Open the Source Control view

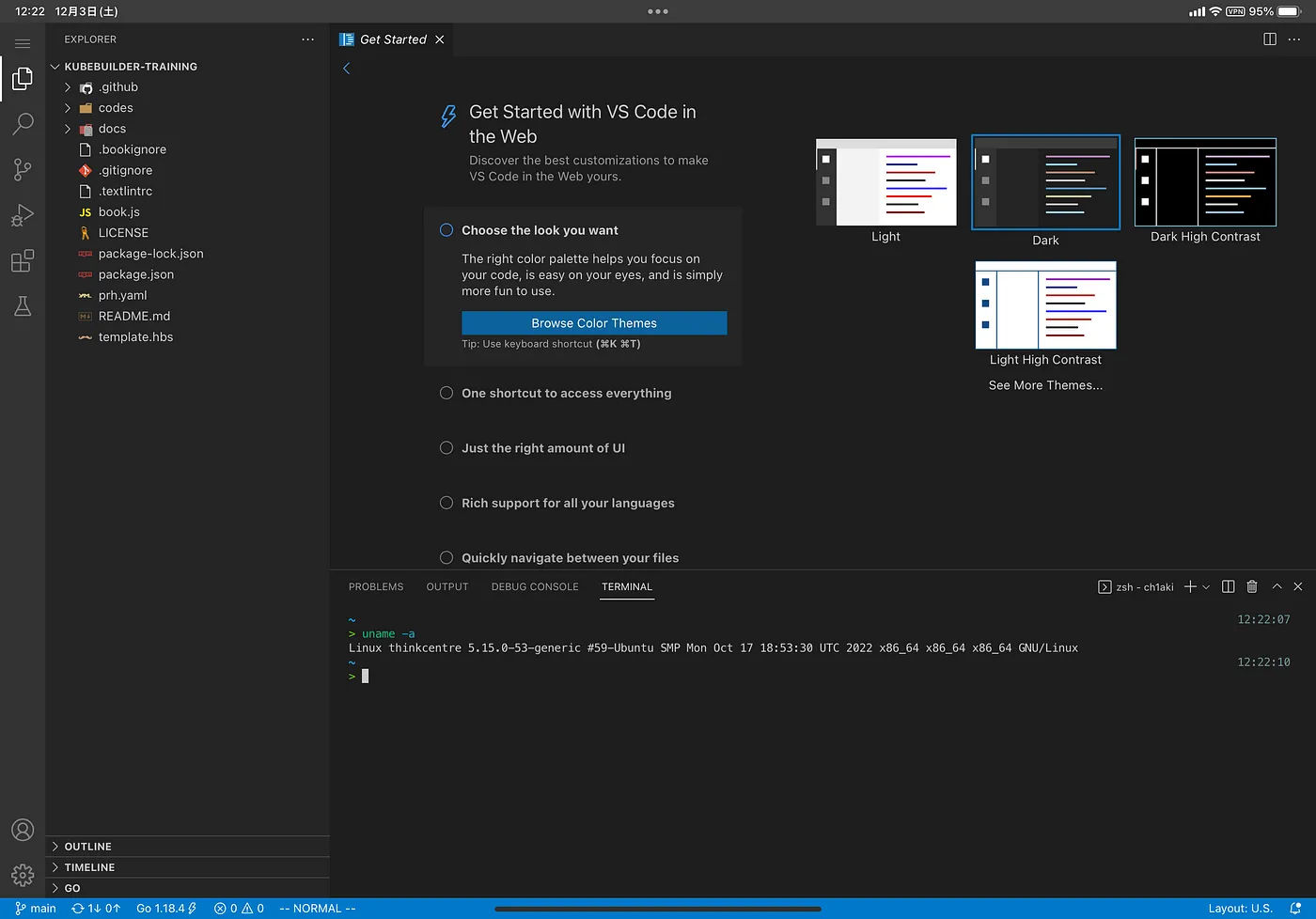click(23, 169)
